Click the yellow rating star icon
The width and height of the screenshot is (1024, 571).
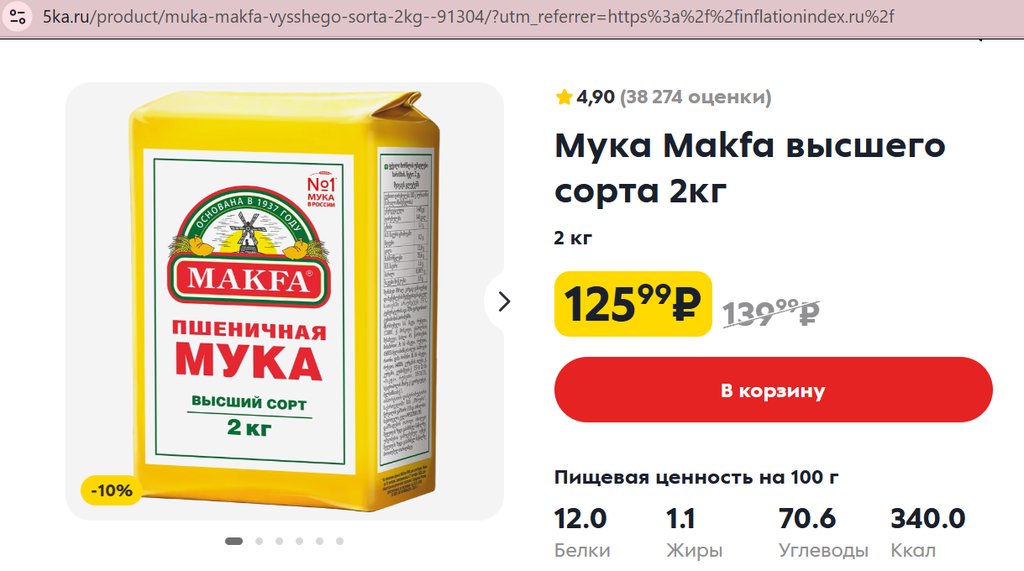click(x=564, y=97)
